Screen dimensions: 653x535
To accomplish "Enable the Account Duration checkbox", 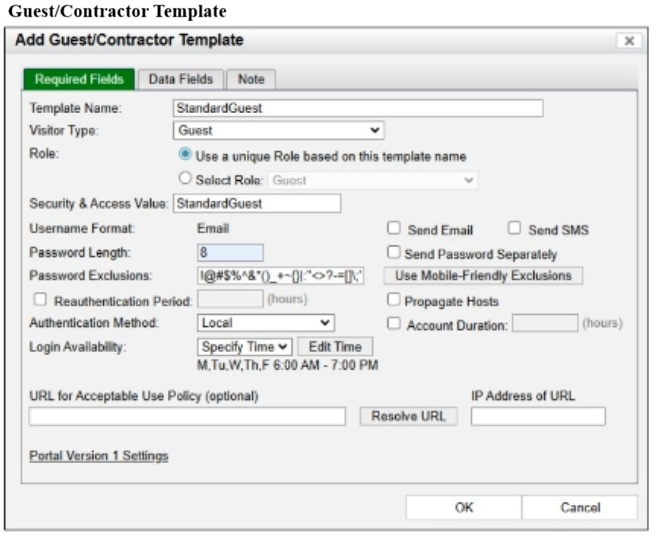I will 395,323.
